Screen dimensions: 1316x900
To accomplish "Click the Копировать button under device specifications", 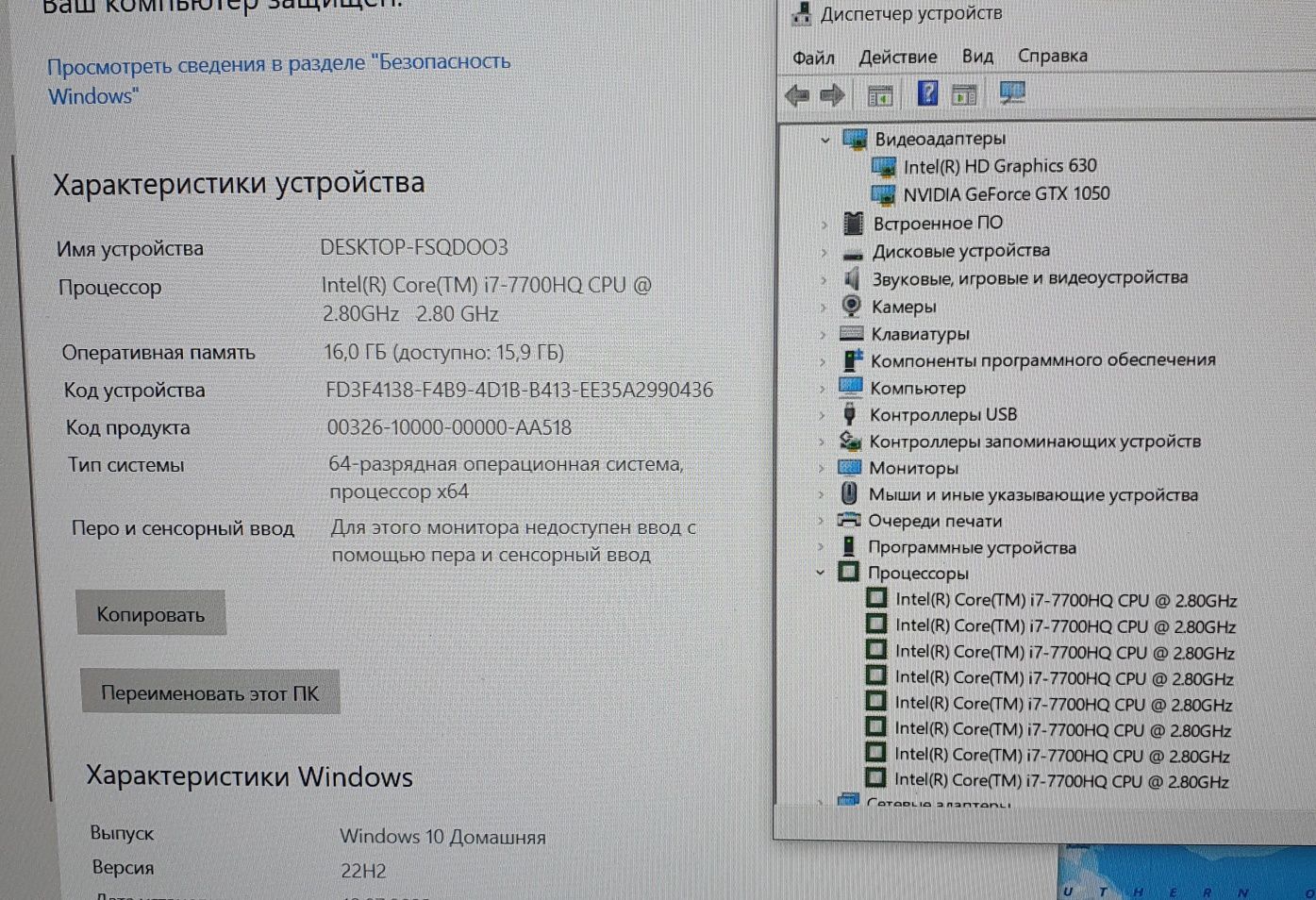I will coord(151,614).
